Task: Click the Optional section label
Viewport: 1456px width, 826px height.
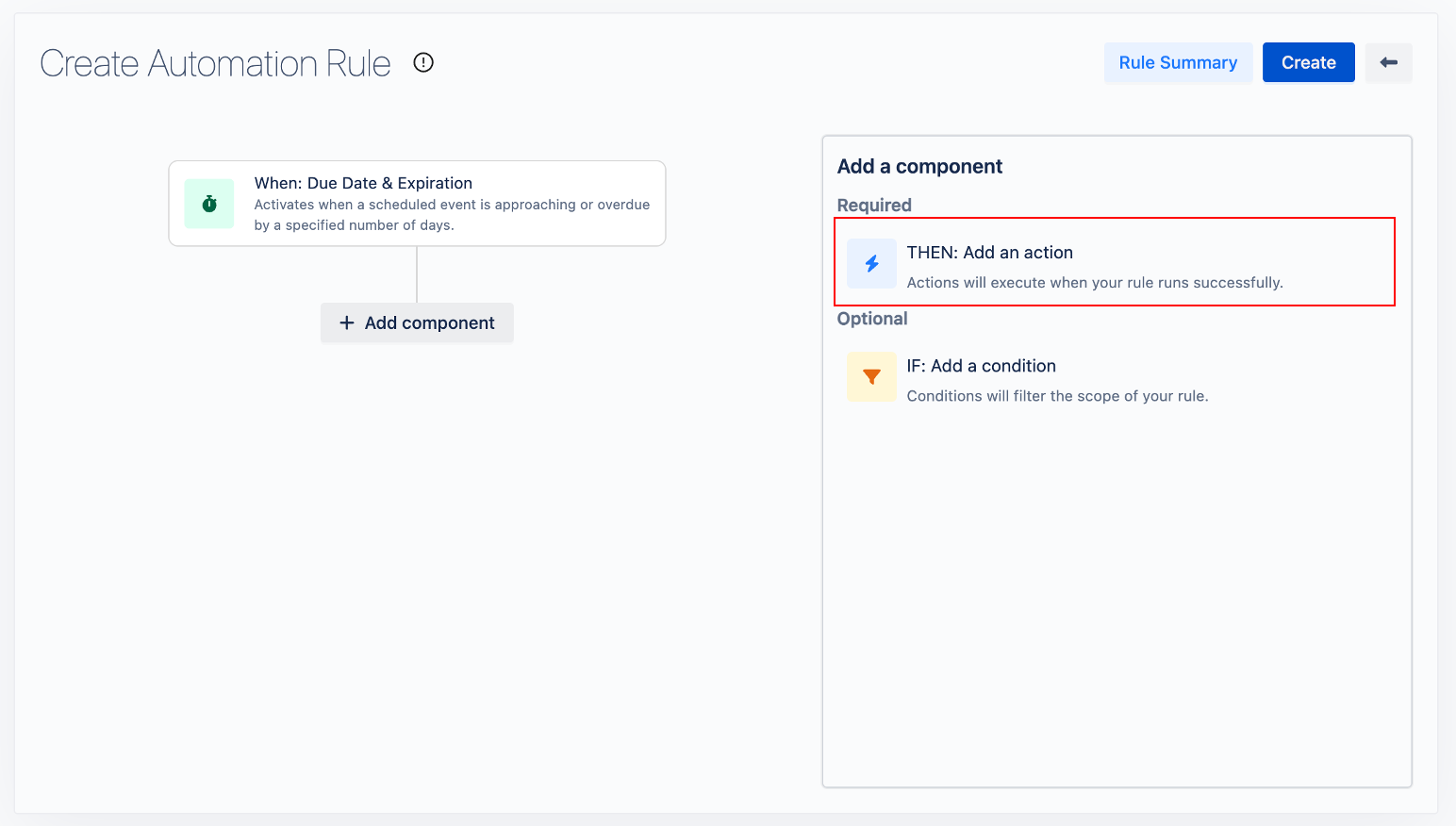Action: [x=872, y=319]
